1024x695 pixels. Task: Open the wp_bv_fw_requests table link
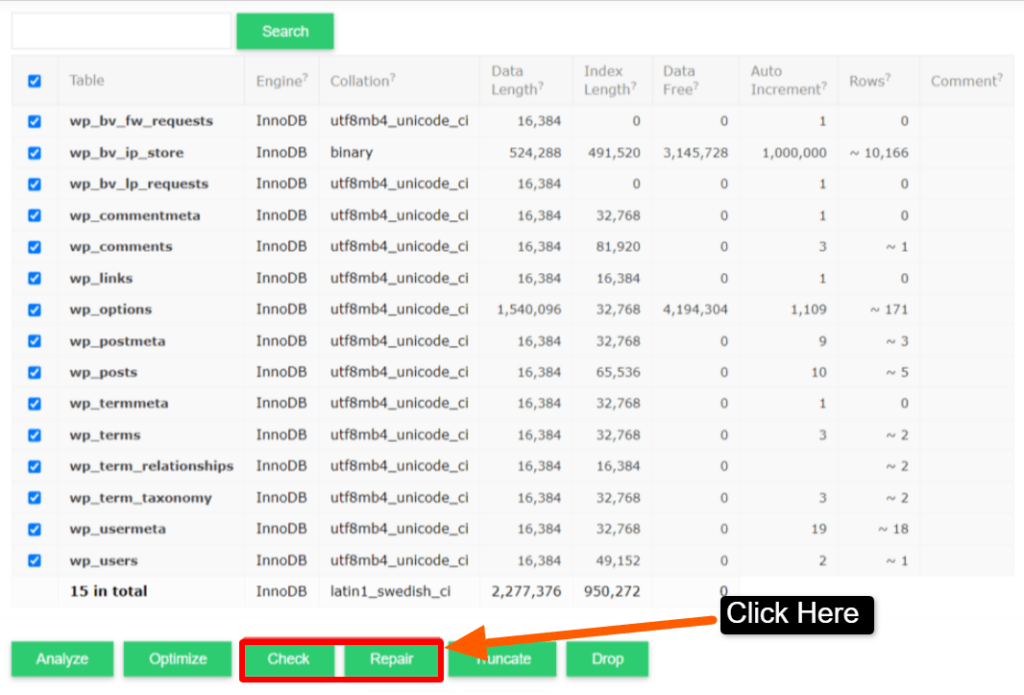[141, 121]
